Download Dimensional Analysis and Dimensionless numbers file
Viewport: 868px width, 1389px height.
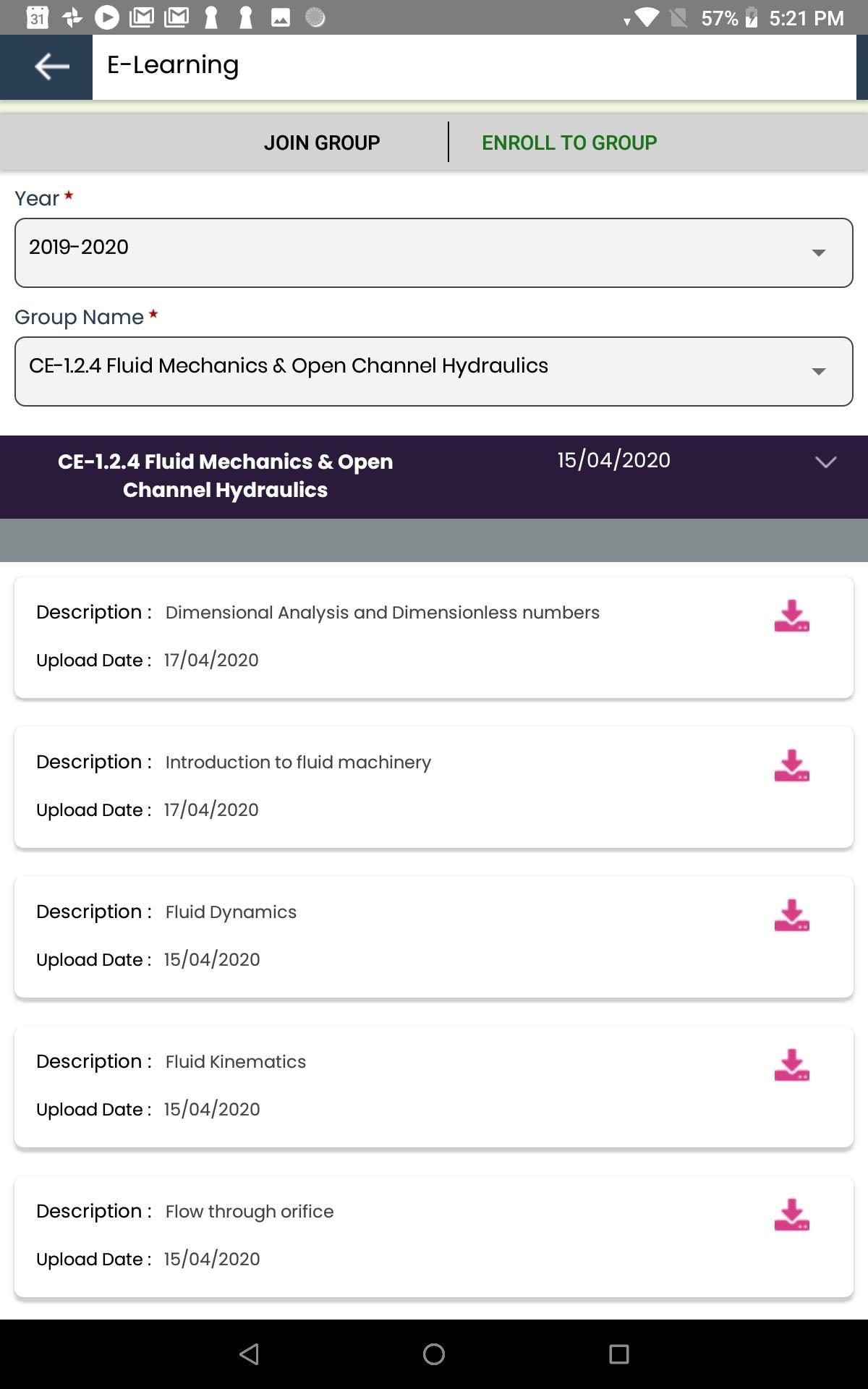pos(791,616)
